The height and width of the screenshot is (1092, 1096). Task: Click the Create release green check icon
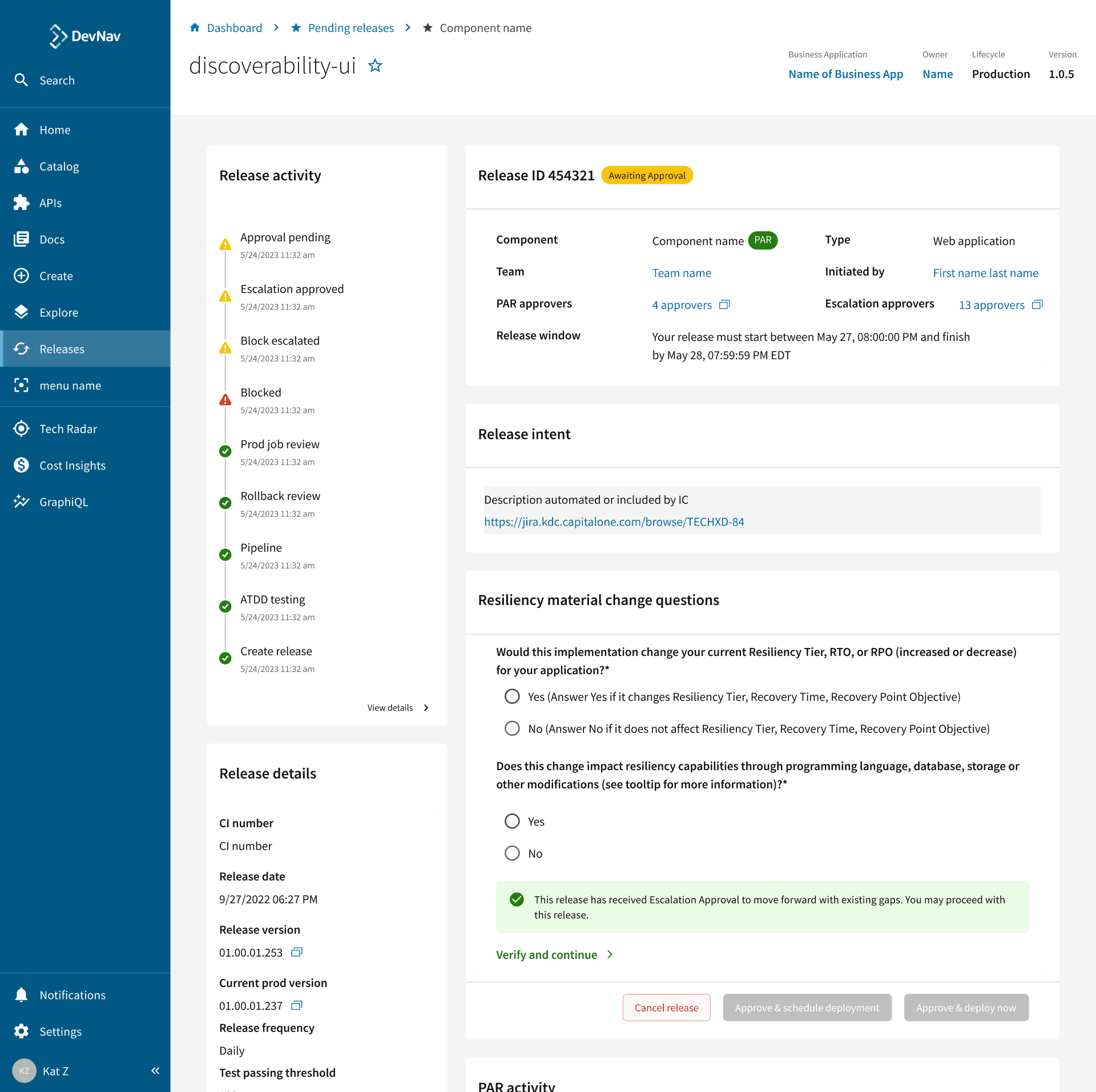click(x=225, y=658)
